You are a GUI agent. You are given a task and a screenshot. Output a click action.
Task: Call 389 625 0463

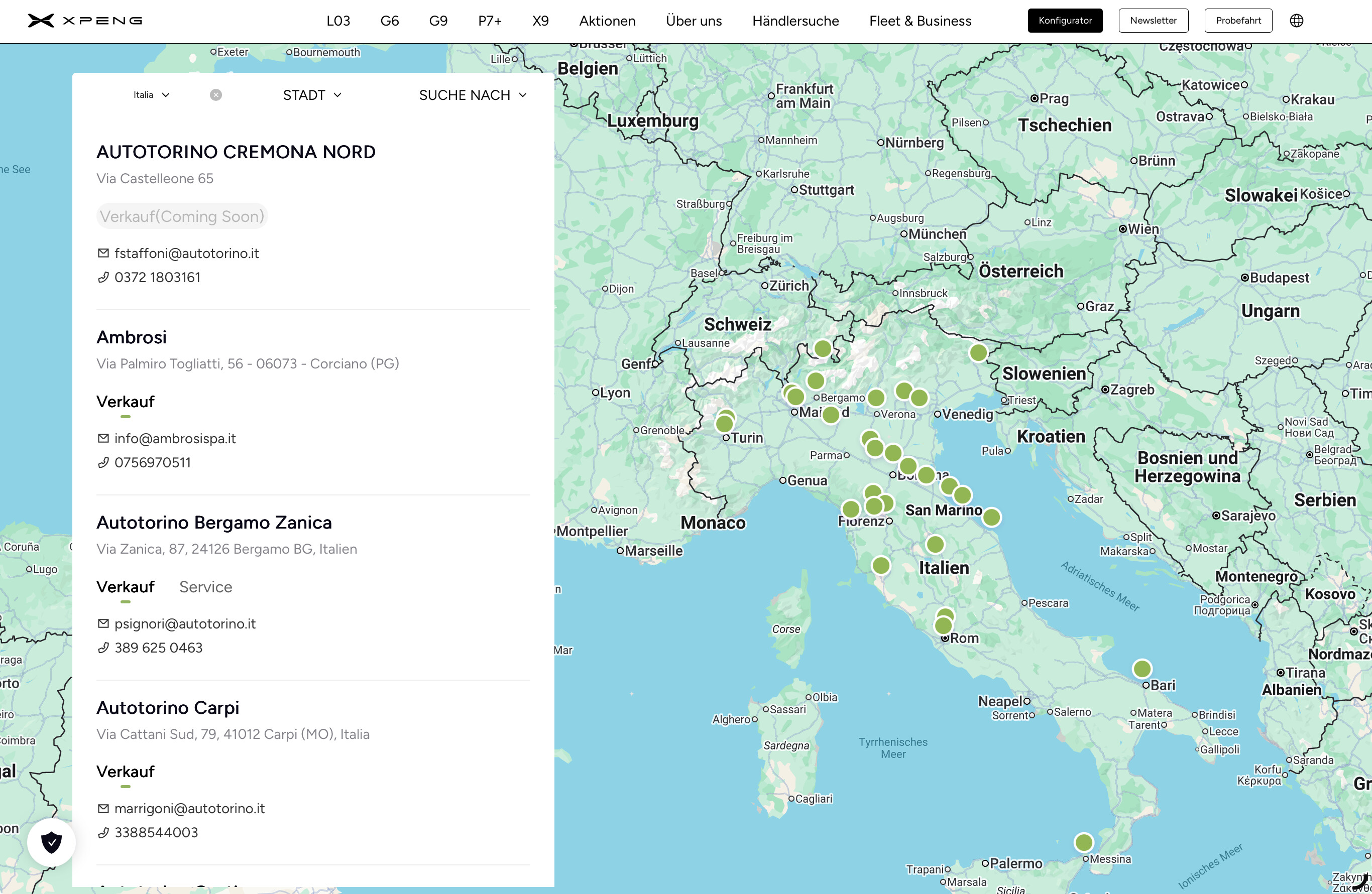pyautogui.click(x=159, y=648)
